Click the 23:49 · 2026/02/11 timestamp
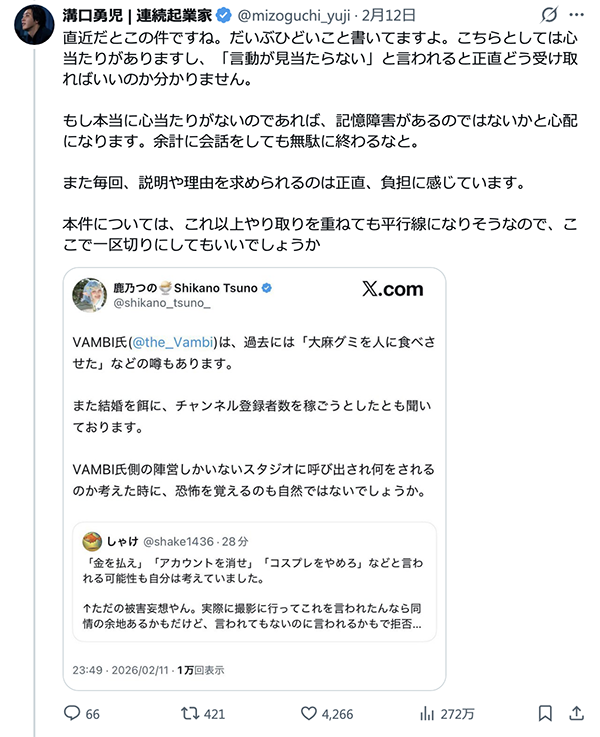Screen dimensions: 600x737 [121, 670]
